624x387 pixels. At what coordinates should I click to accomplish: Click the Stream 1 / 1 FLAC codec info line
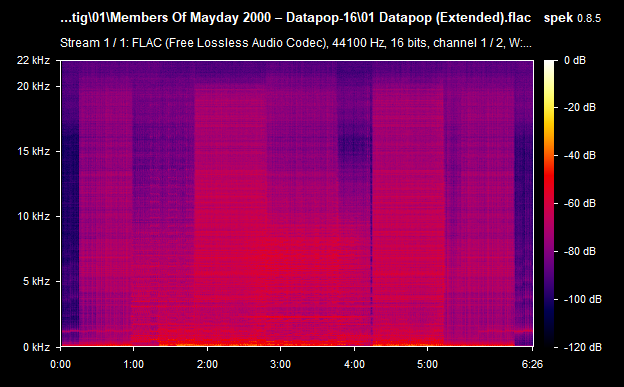[296, 43]
